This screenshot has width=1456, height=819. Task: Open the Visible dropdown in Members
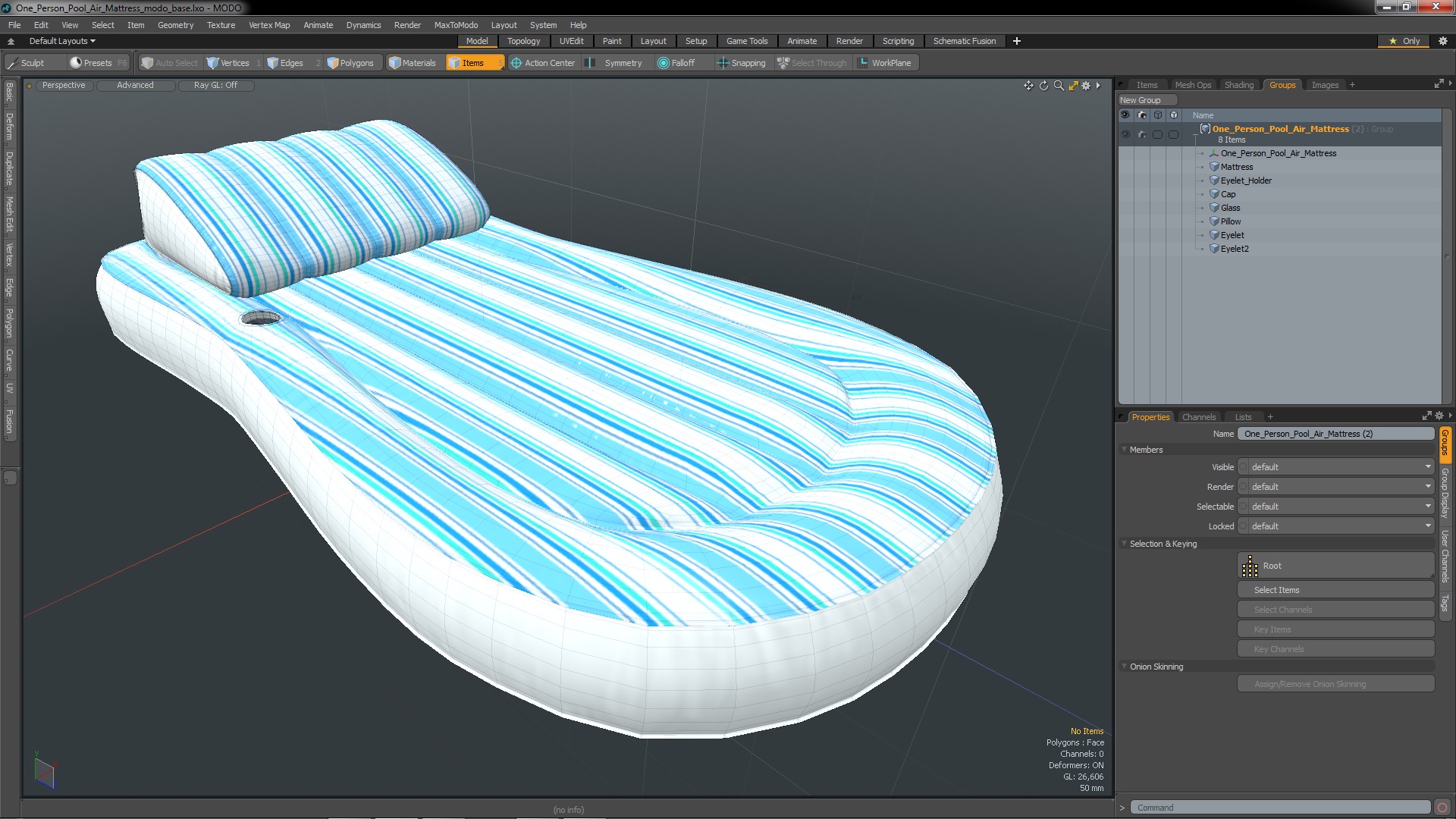(1335, 467)
